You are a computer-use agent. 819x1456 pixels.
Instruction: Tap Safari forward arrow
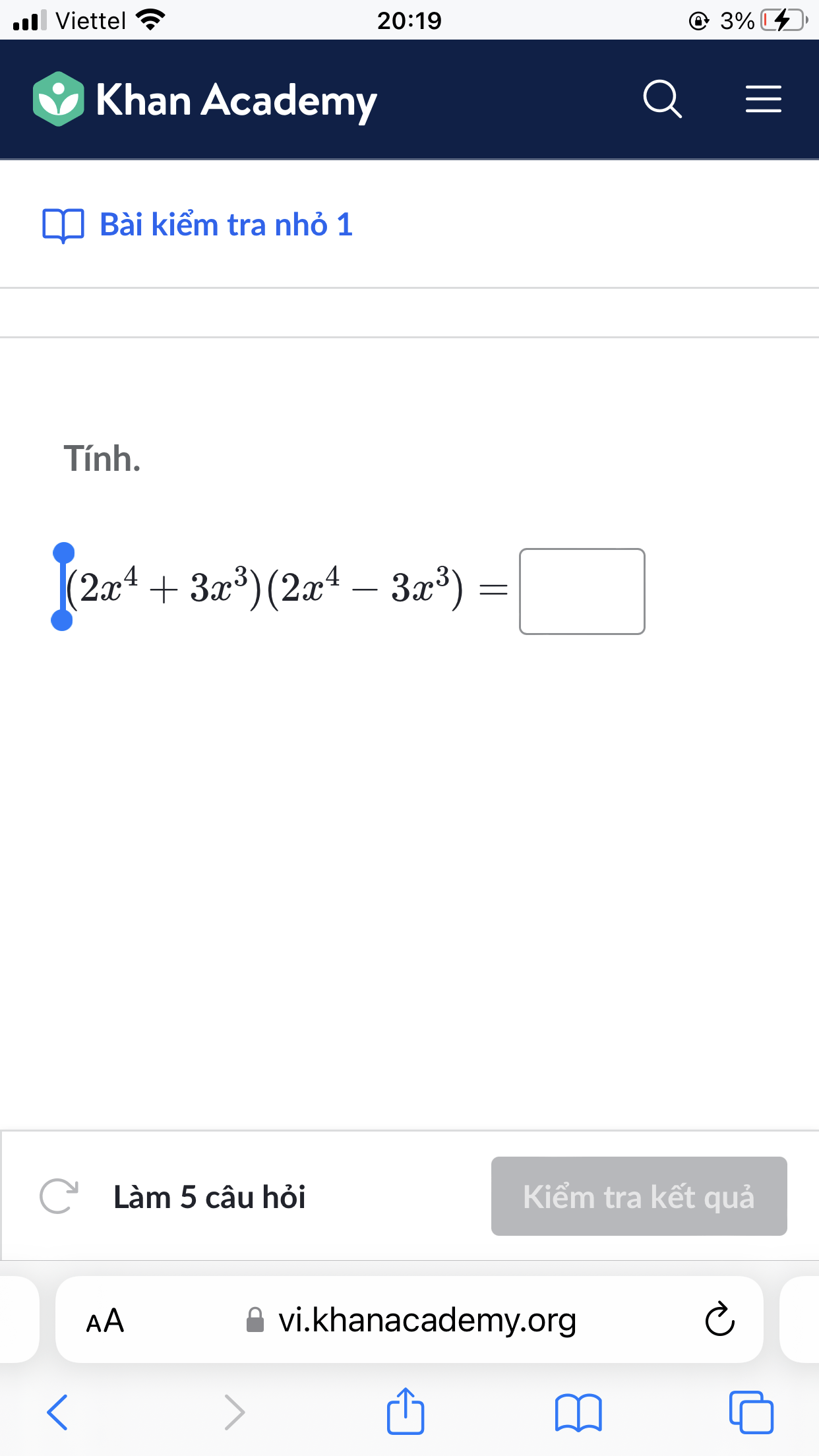(x=234, y=1412)
